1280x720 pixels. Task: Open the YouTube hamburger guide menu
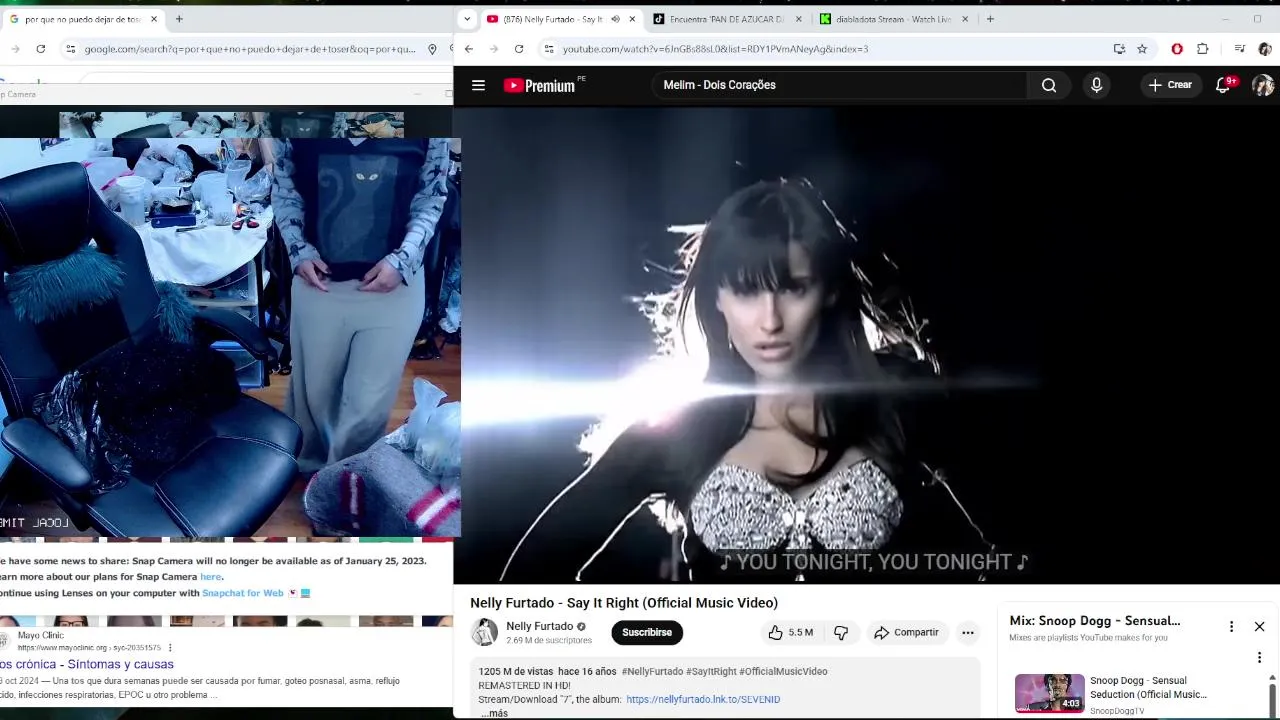point(478,85)
